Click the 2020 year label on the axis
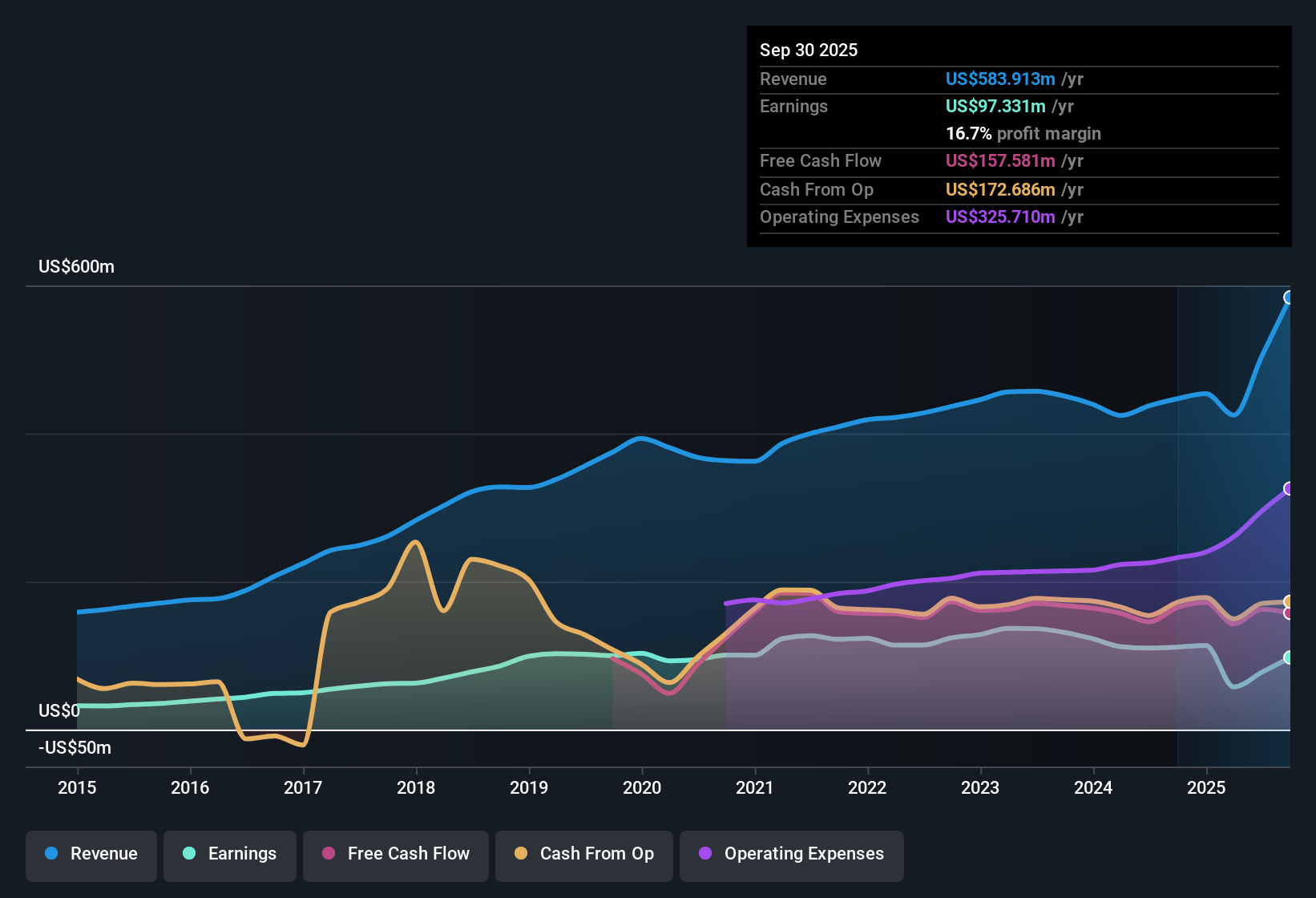 coord(642,788)
